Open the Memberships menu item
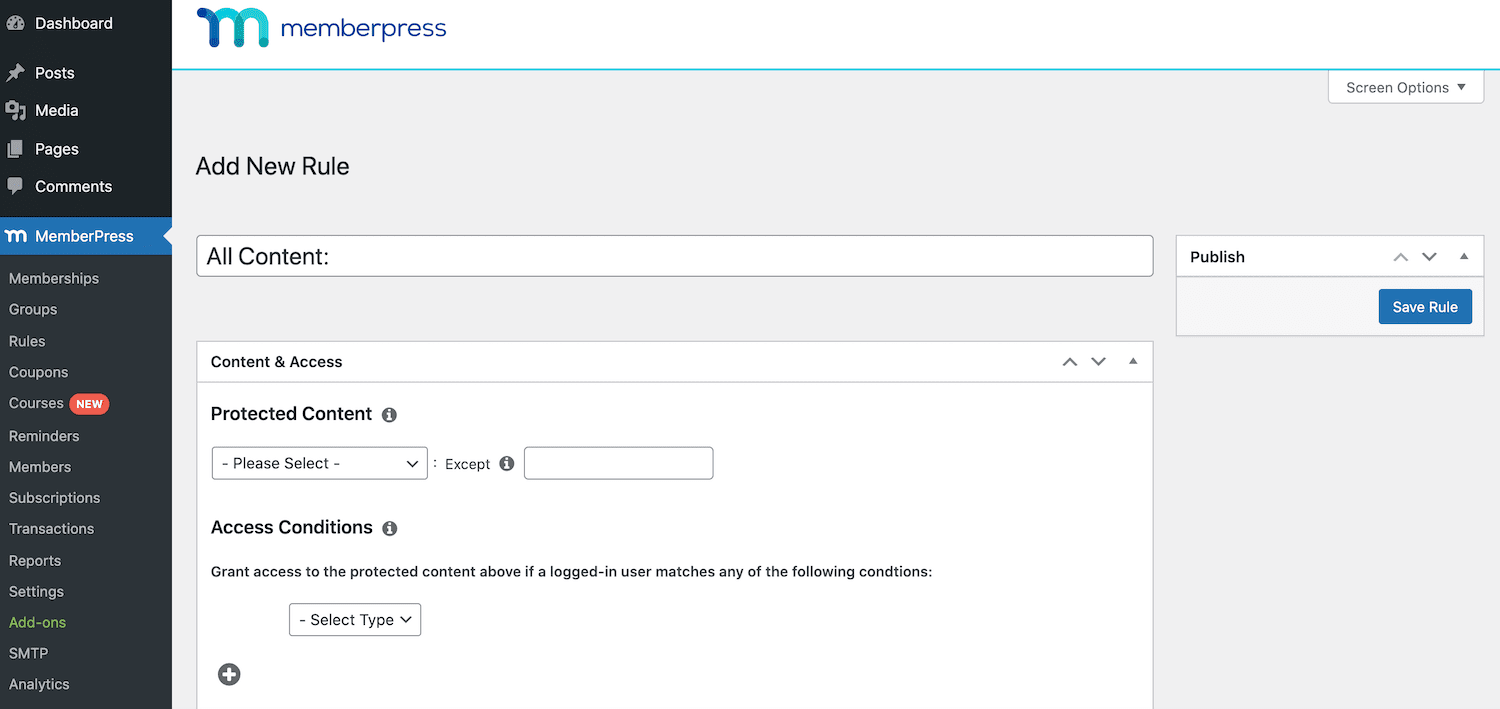The width and height of the screenshot is (1500, 709). [x=54, y=278]
